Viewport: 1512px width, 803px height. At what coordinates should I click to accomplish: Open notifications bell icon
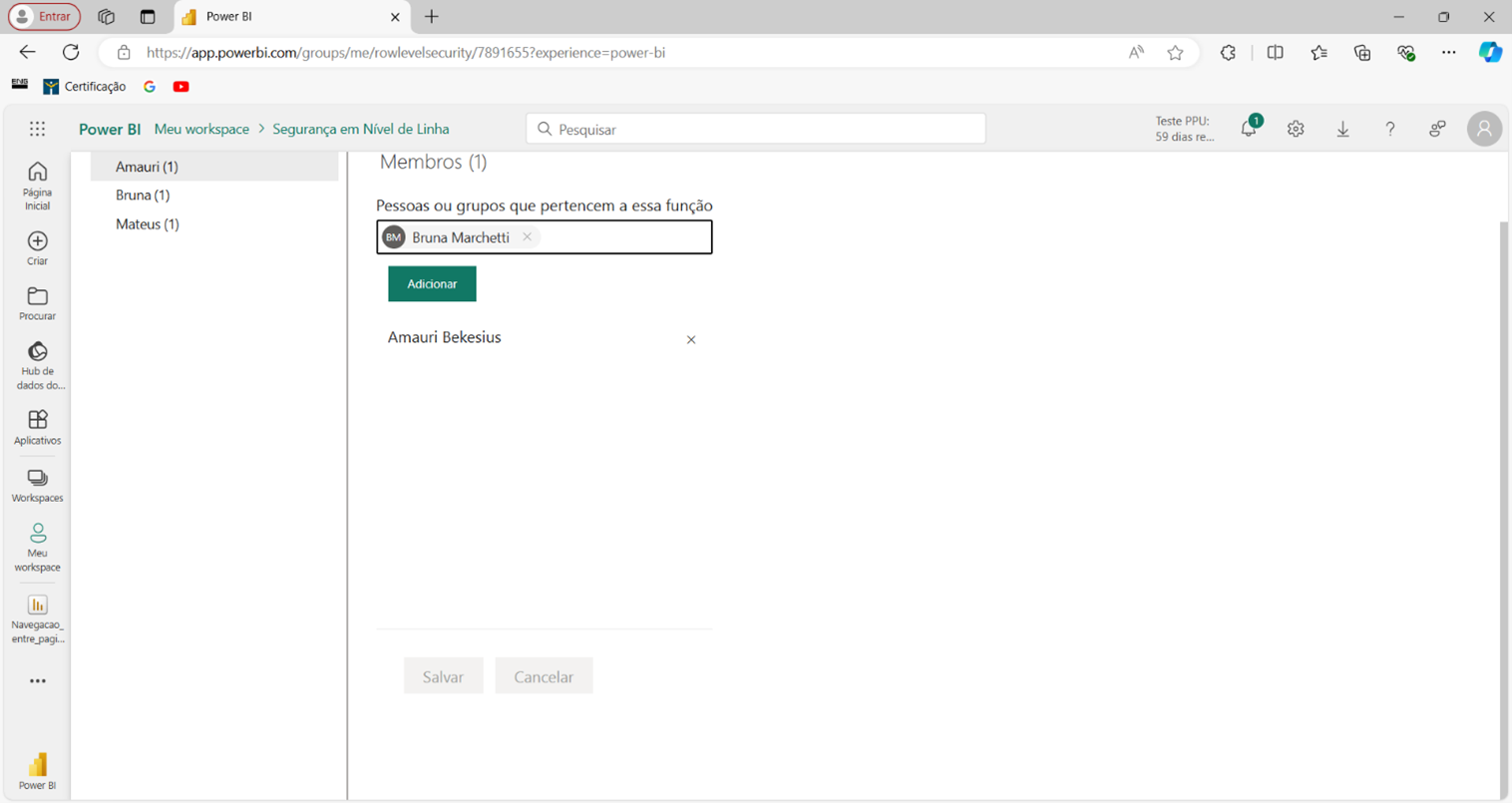click(1248, 129)
